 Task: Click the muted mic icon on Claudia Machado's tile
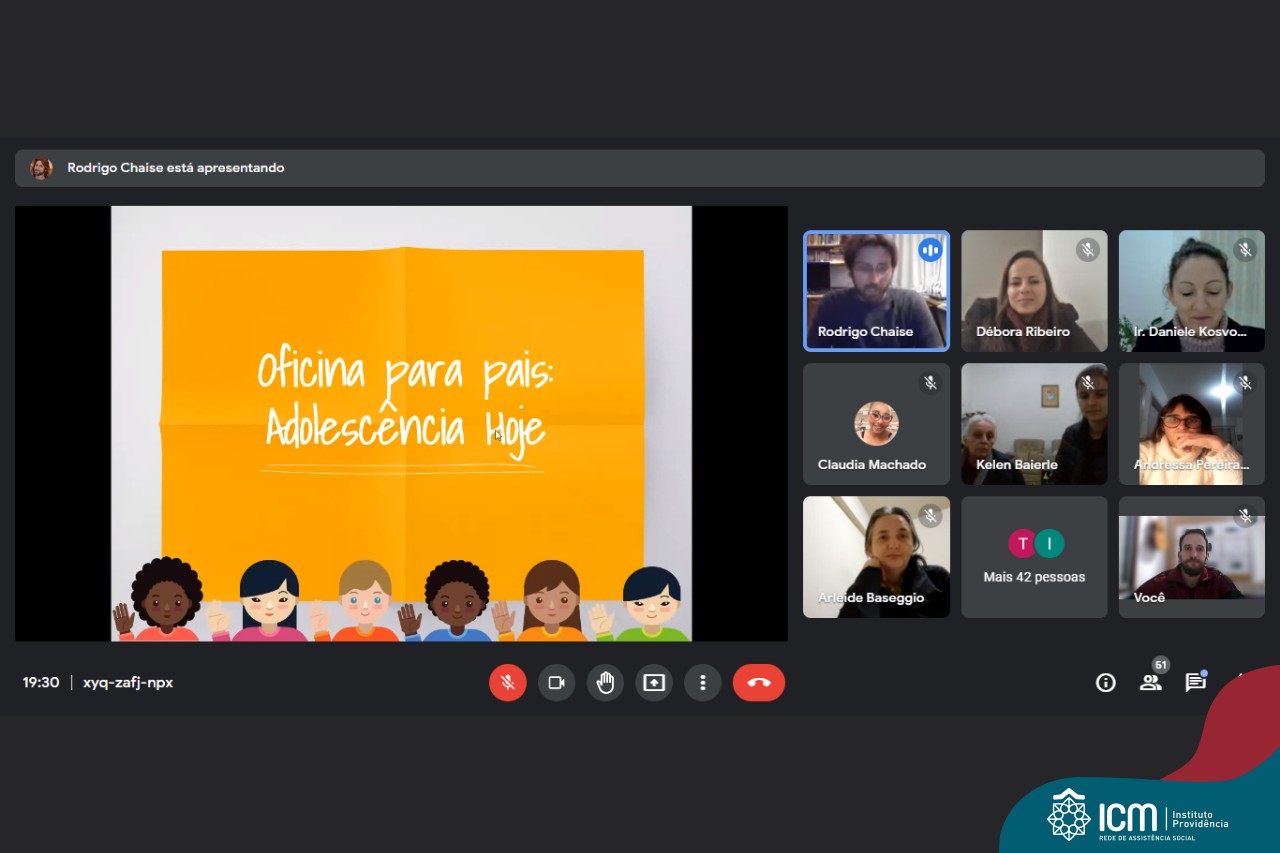[x=930, y=382]
